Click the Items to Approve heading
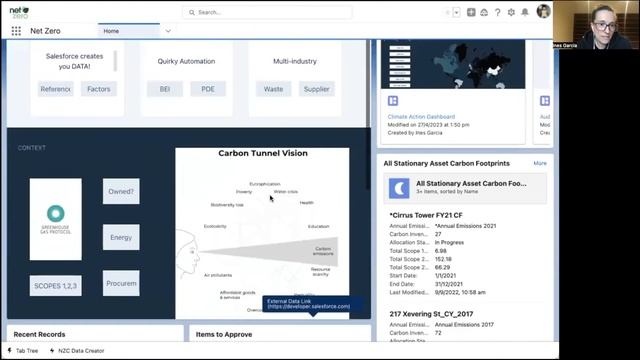The height and width of the screenshot is (360, 640). [224, 334]
